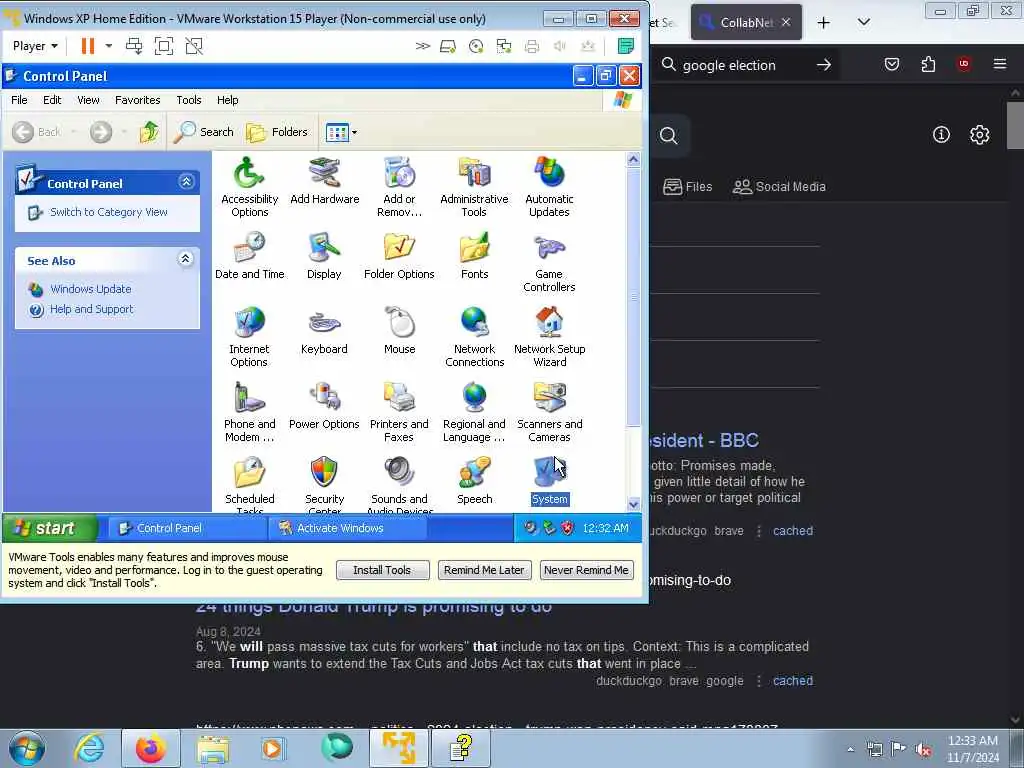Open Regional and Language Options icon

474,412
